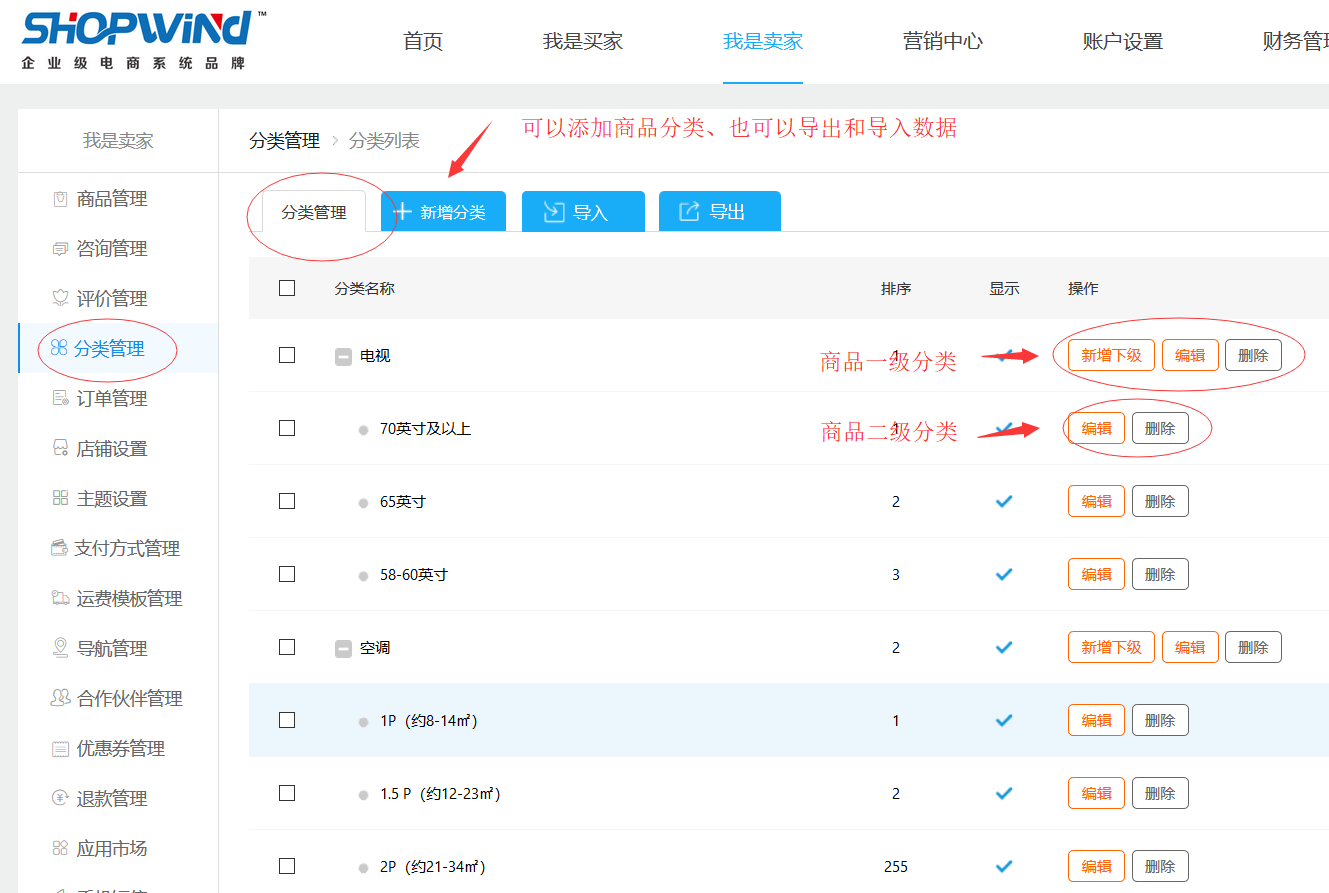
Task: Click the 分类列表 breadcrumb text
Action: click(384, 141)
